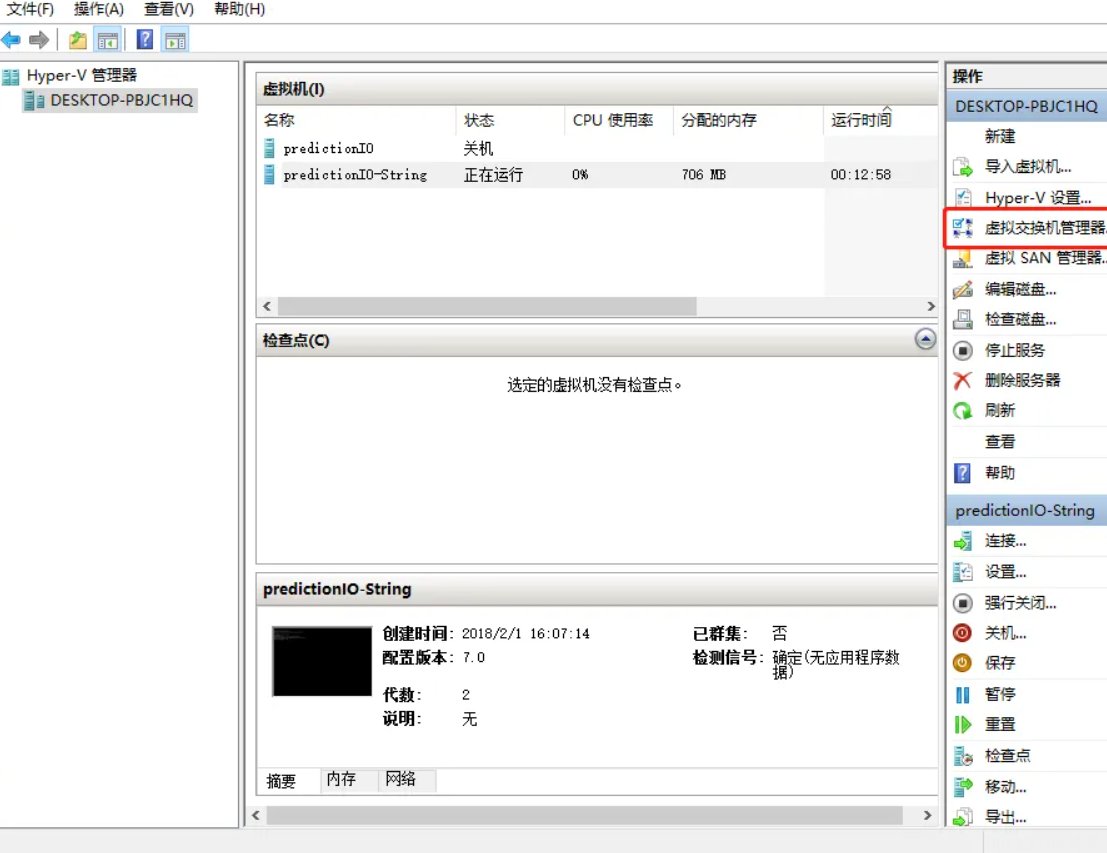
Task: Click the Hyper-V 设置 icon
Action: click(x=962, y=198)
